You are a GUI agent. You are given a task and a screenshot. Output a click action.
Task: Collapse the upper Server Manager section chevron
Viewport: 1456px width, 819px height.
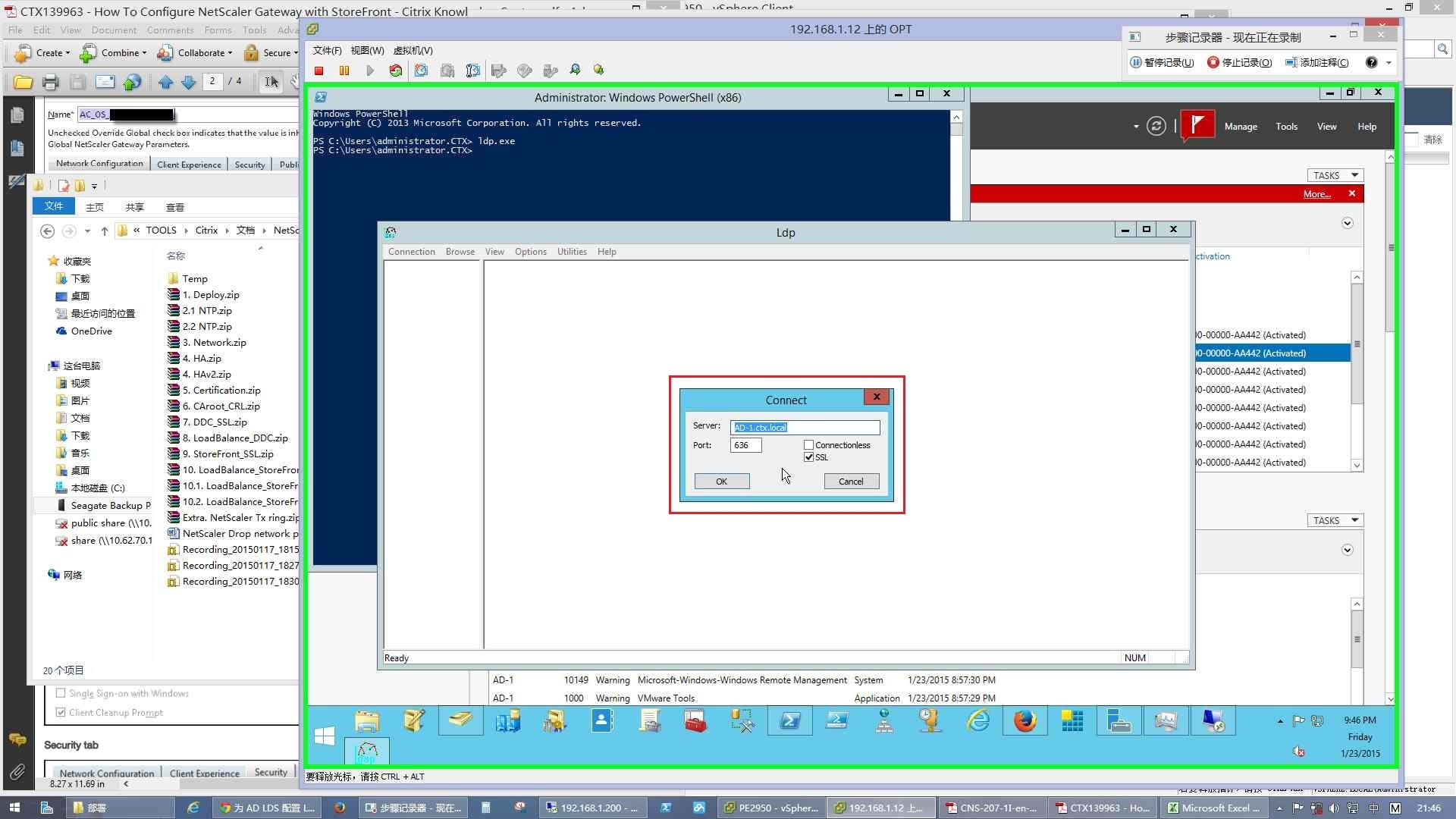tap(1348, 223)
